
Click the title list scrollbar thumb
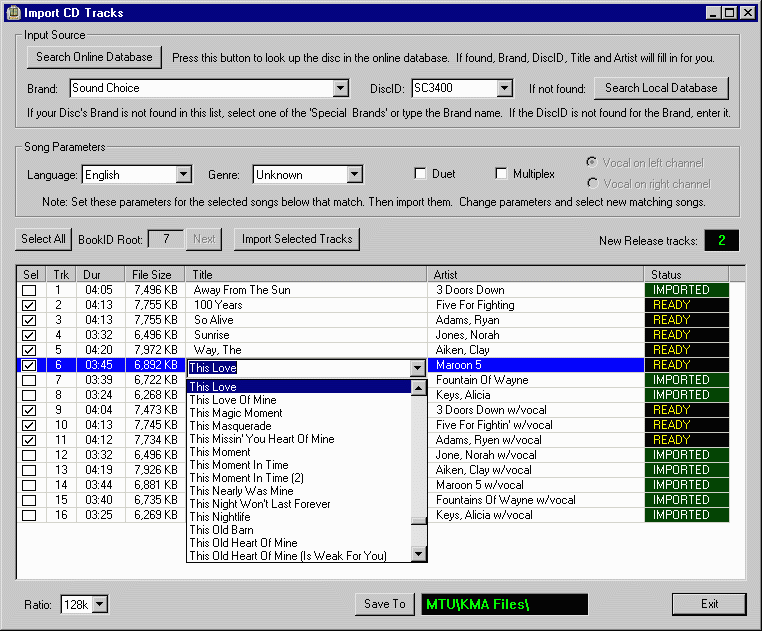click(419, 521)
